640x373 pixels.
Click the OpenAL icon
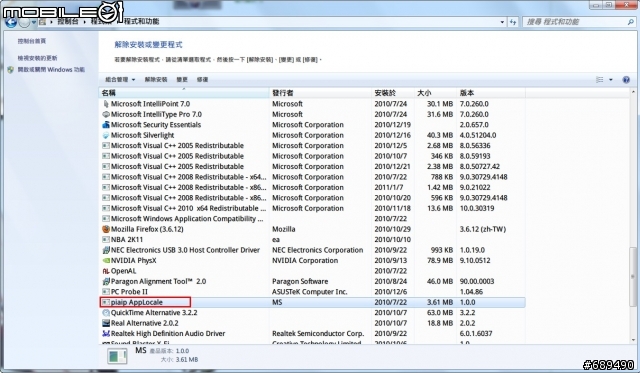tap(106, 271)
